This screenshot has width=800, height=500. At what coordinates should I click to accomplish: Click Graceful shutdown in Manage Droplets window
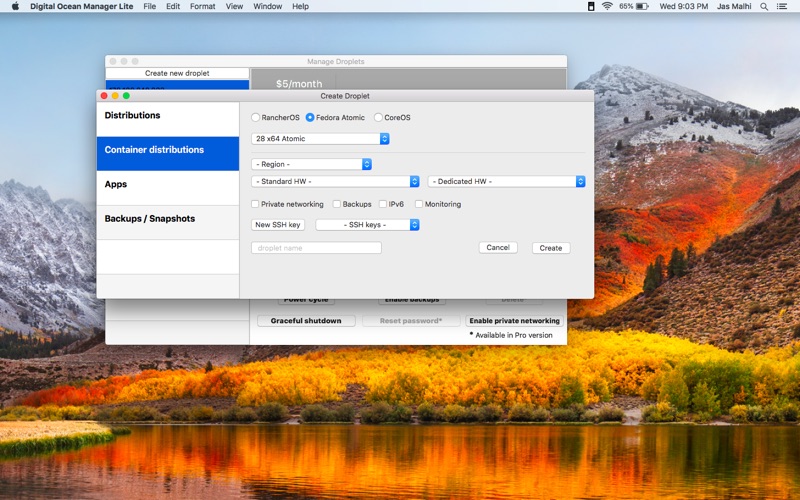click(306, 321)
